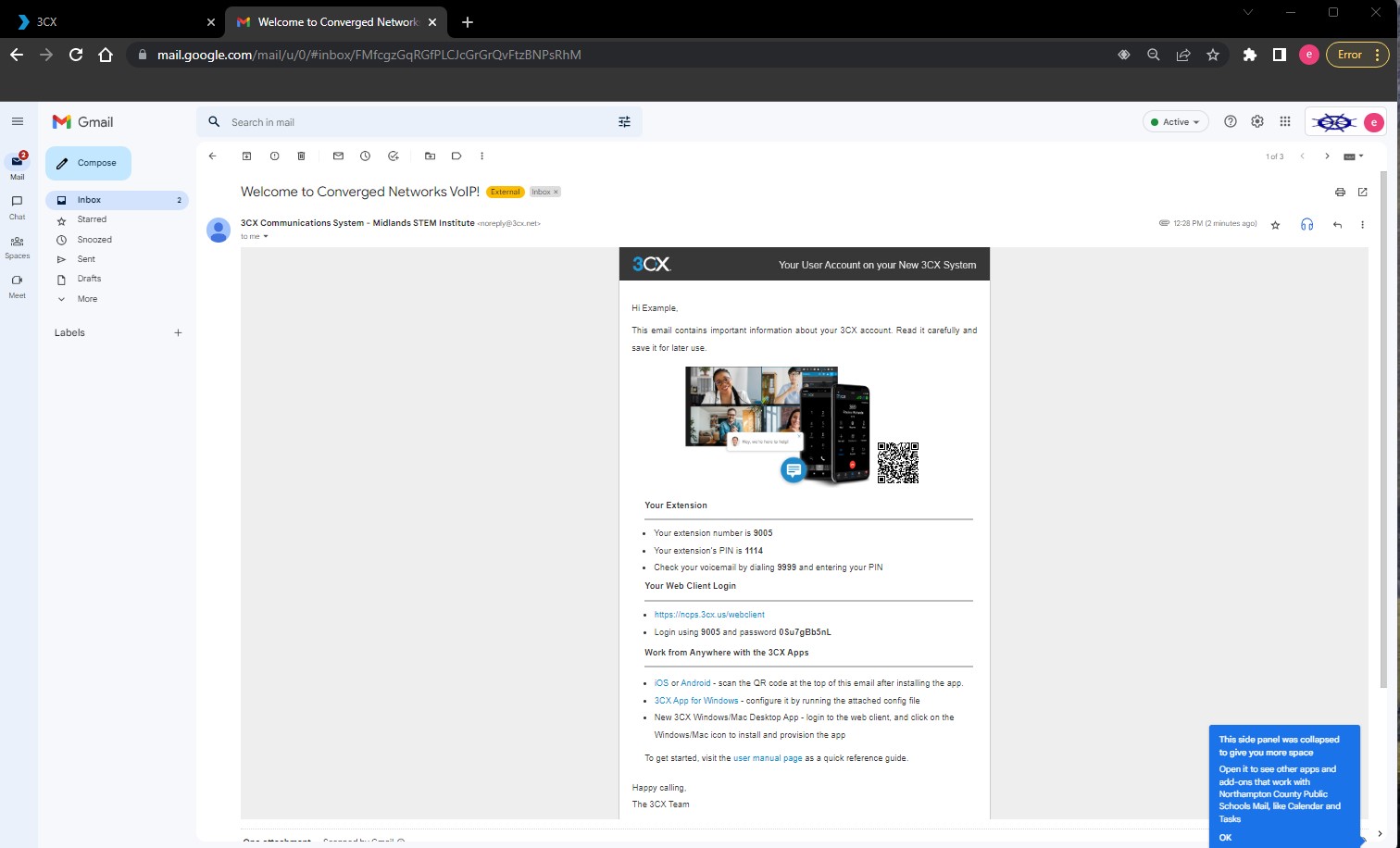Open account avatar in Gmail header
The image size is (1400, 848).
1374,122
